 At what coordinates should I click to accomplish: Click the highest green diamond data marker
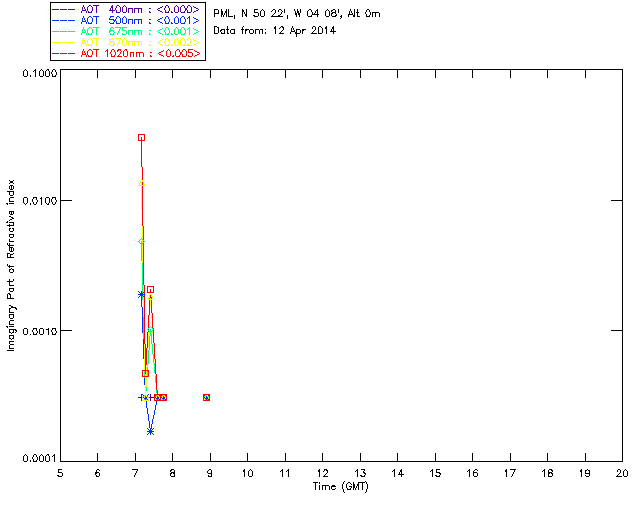(x=141, y=242)
